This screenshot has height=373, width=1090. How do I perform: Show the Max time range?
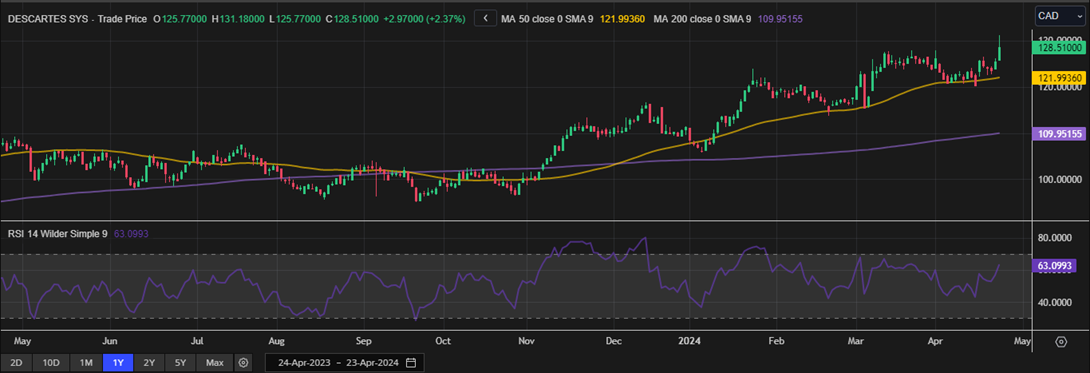(215, 363)
